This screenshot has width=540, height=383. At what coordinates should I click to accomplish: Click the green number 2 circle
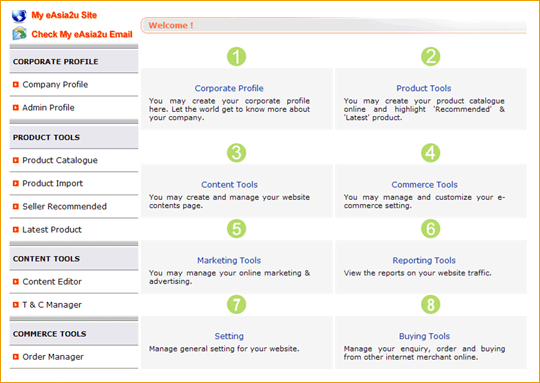[x=430, y=56]
